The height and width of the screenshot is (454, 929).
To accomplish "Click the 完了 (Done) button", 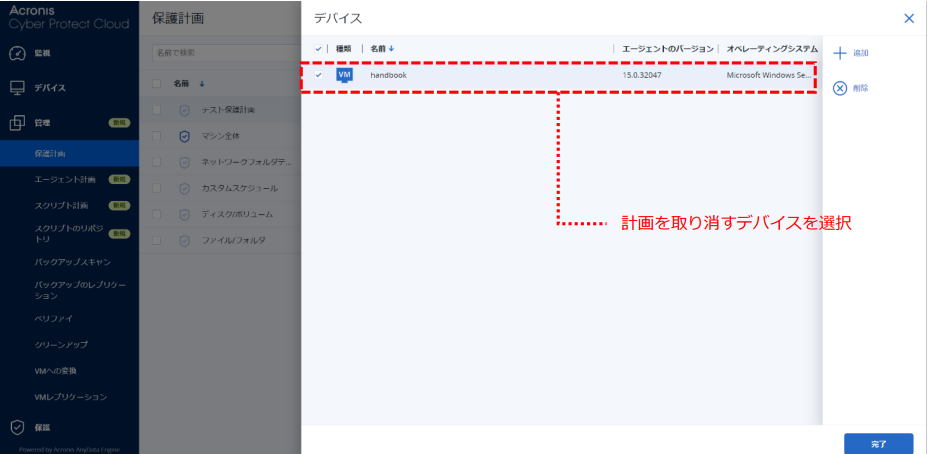I will 878,441.
